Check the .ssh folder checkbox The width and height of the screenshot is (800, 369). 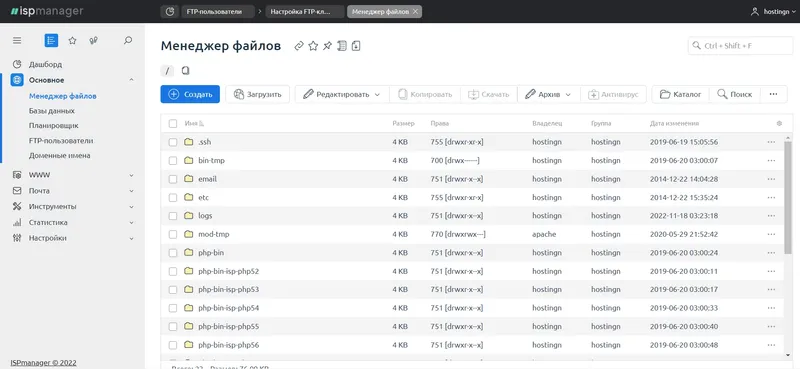tap(173, 142)
